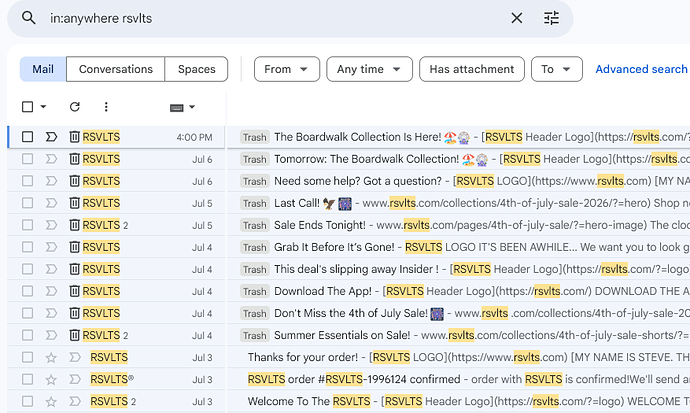Image resolution: width=690 pixels, height=413 pixels.
Task: Expand the select-all dropdown arrow
Action: [x=43, y=107]
